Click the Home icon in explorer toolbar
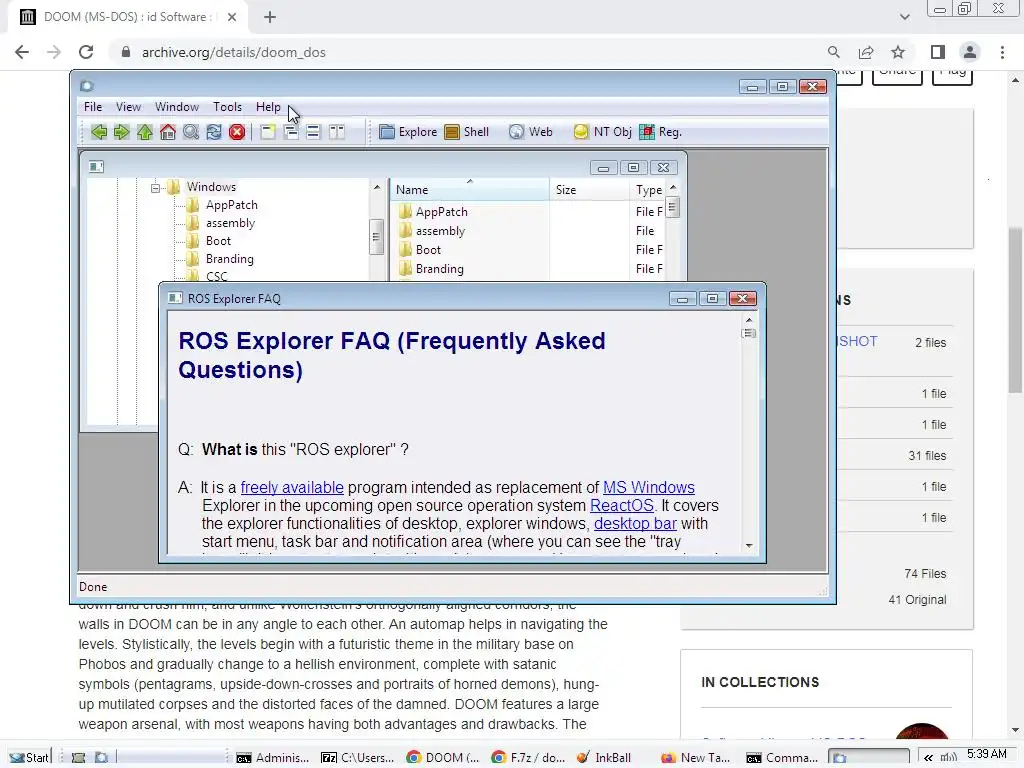This screenshot has width=1024, height=768. [168, 132]
